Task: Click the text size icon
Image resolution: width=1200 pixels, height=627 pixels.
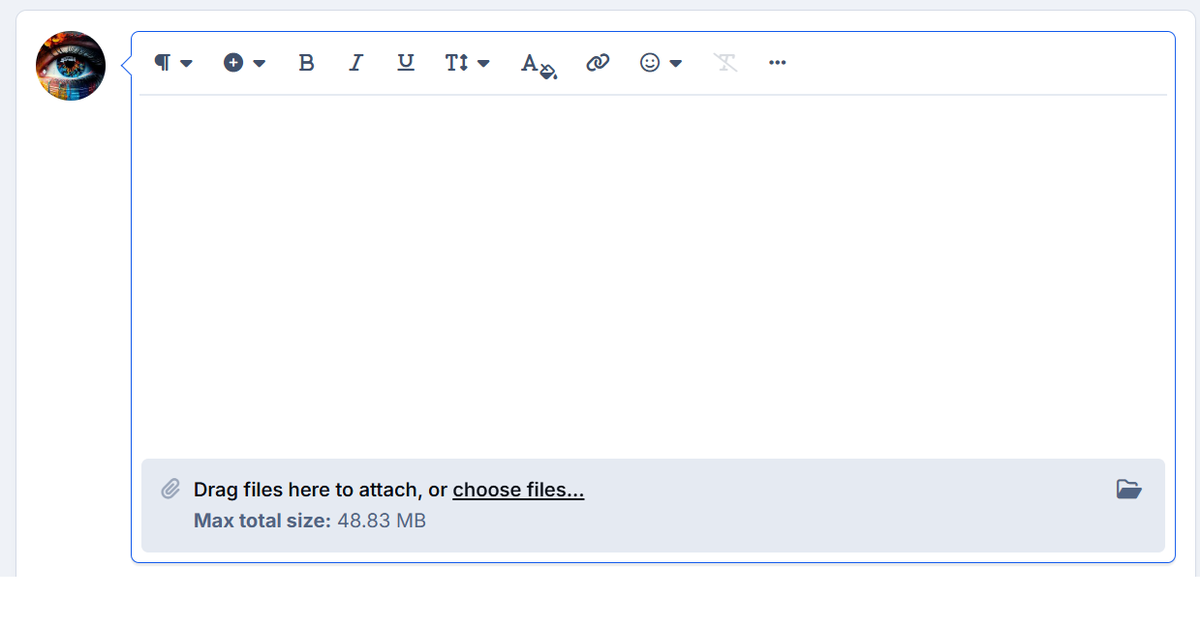Action: [456, 63]
